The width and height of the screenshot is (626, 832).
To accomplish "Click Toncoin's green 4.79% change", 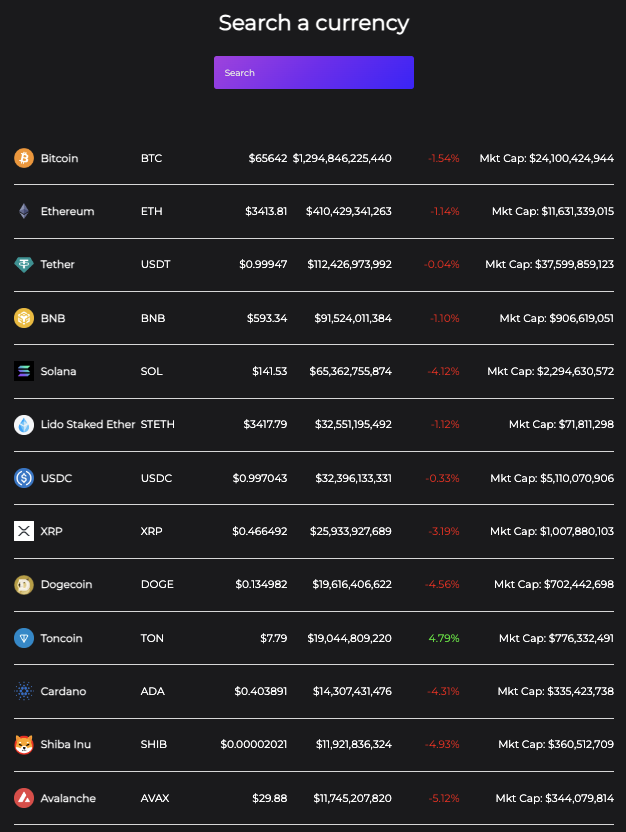I will point(444,638).
